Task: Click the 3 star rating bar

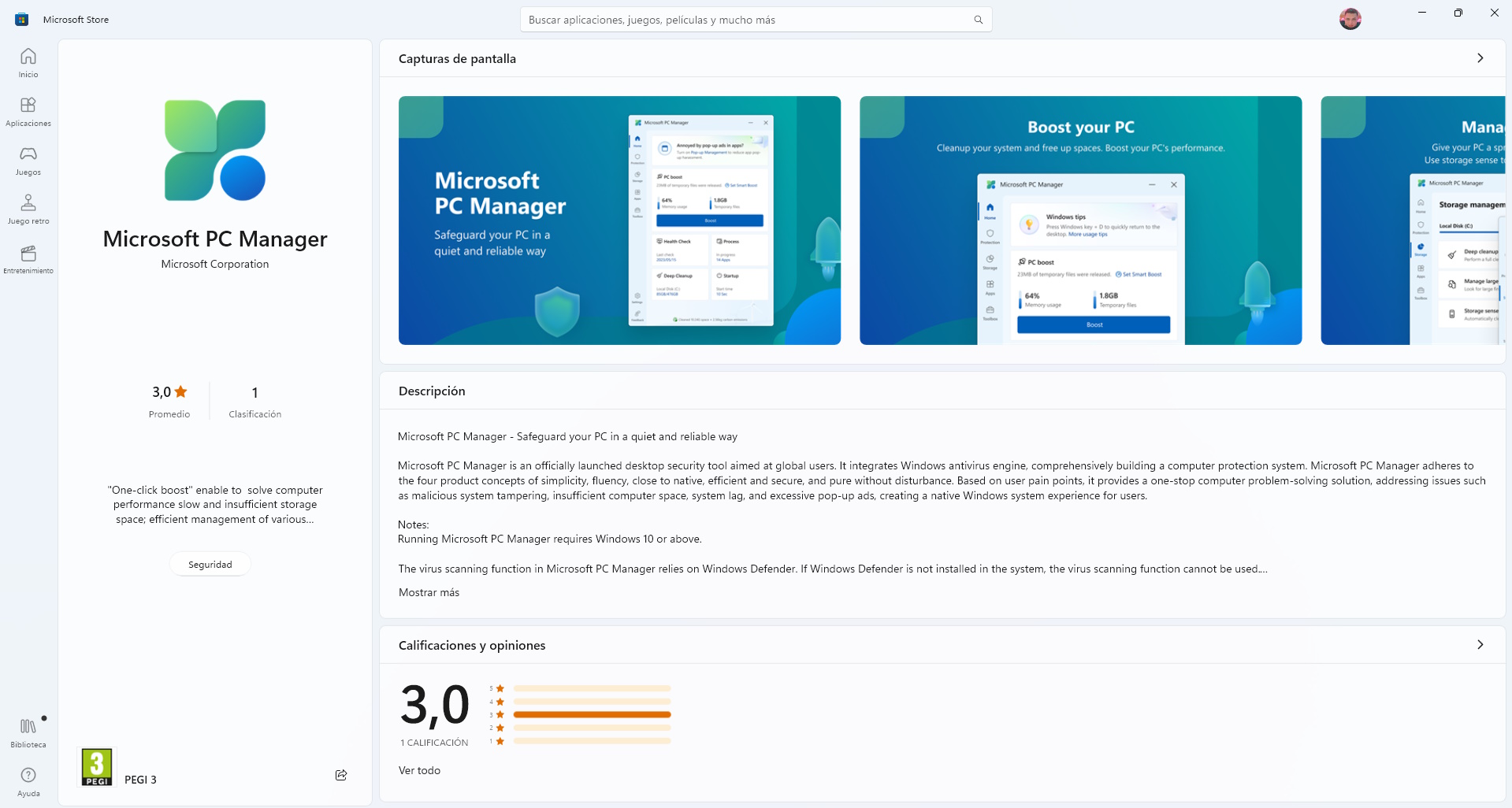Action: pos(592,715)
